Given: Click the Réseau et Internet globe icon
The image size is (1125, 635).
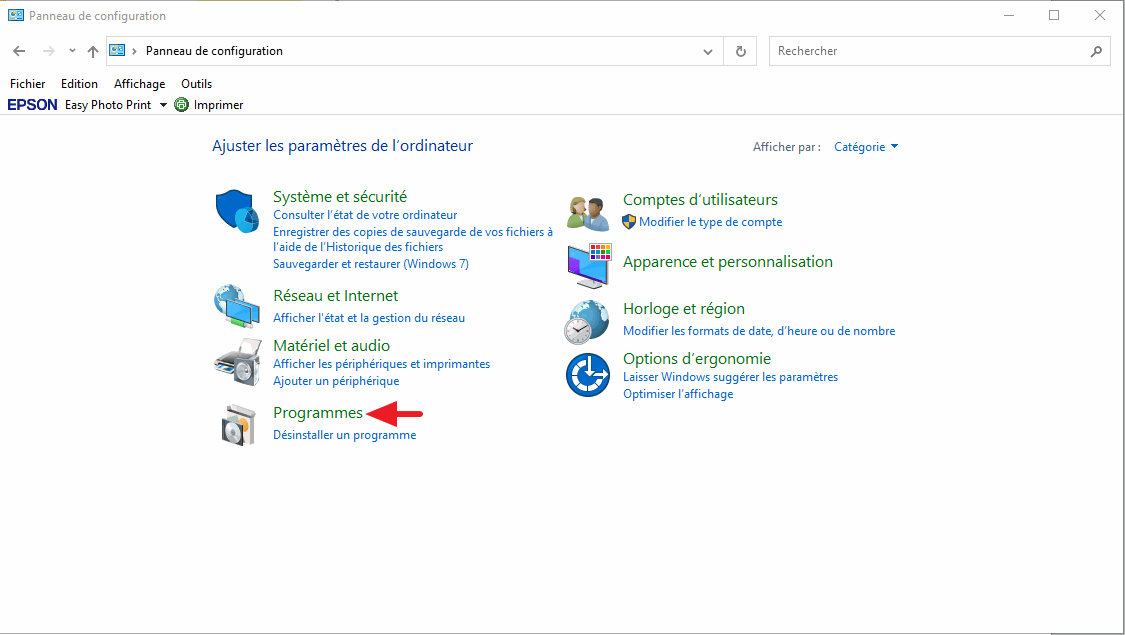Looking at the screenshot, I should (x=237, y=306).
